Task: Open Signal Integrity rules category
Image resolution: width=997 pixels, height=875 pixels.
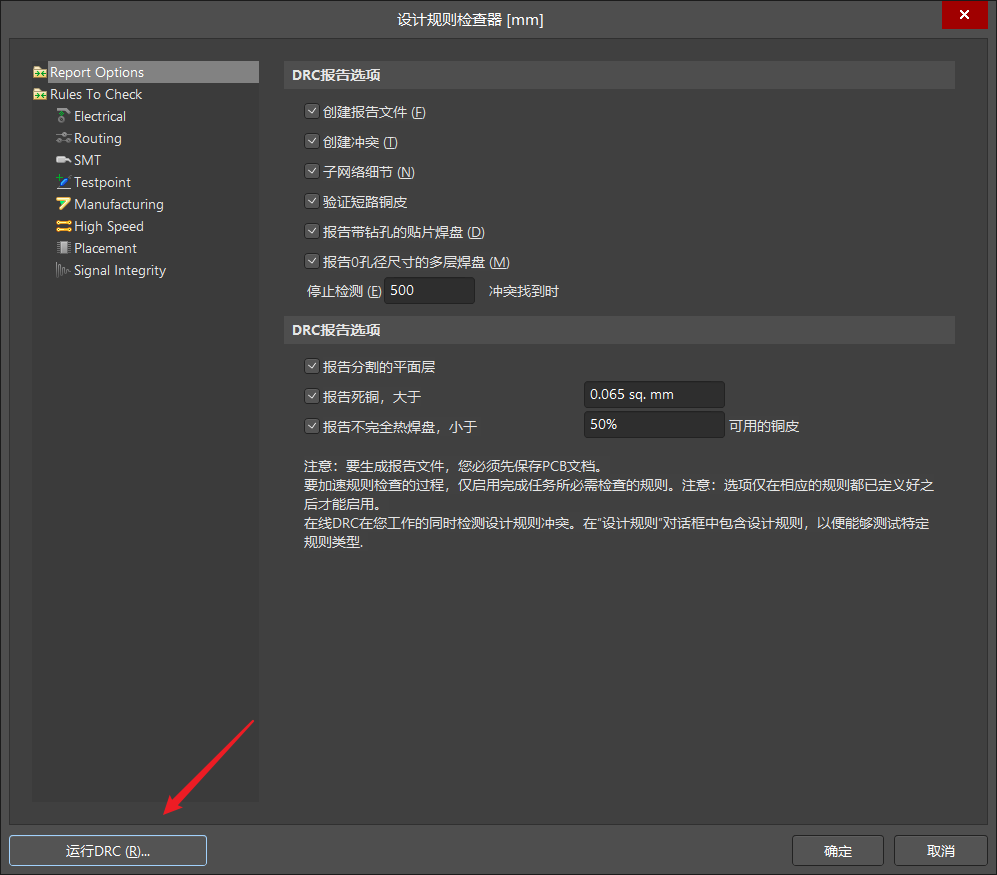Action: point(120,270)
